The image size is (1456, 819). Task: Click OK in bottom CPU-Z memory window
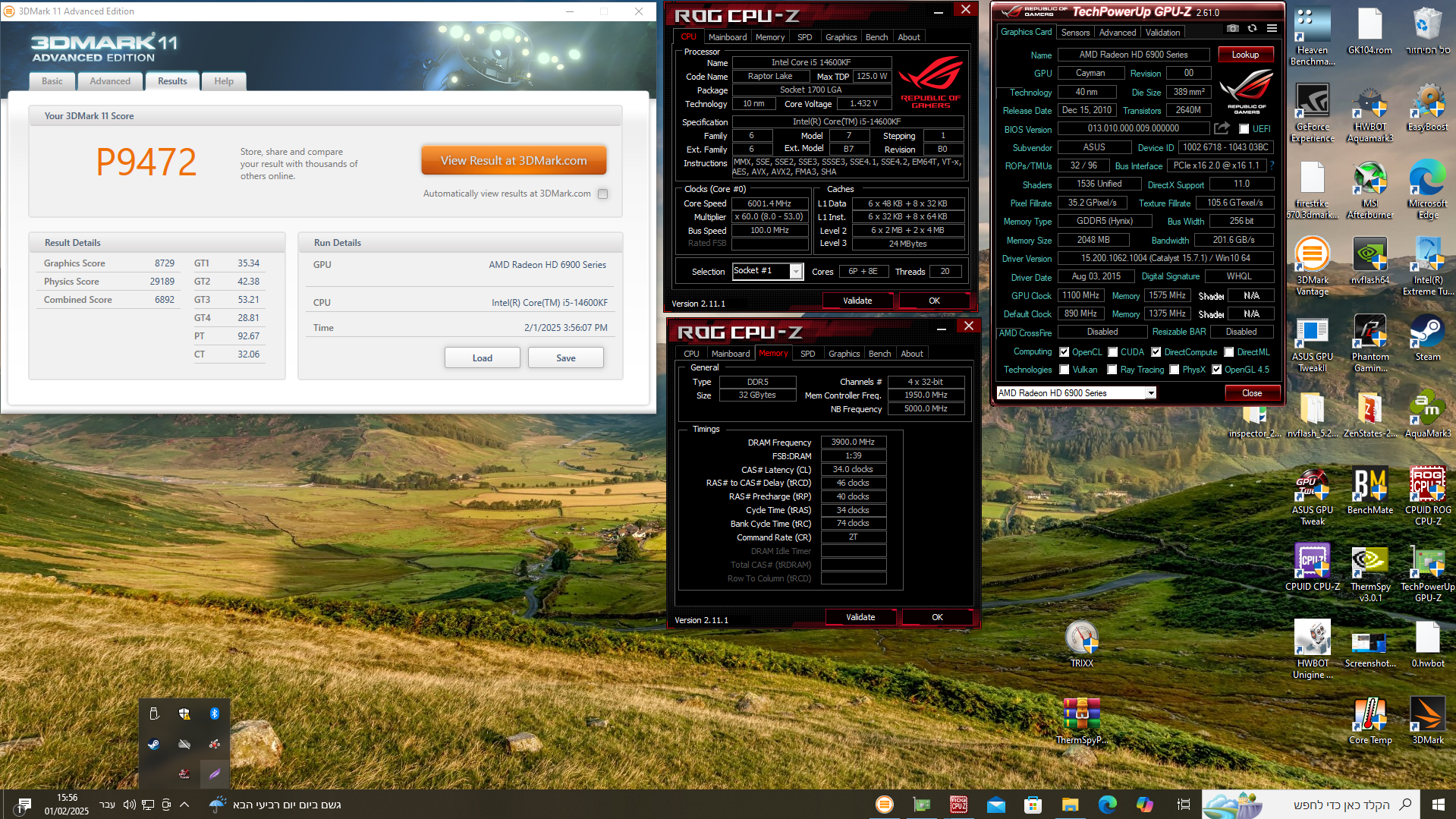coord(937,617)
